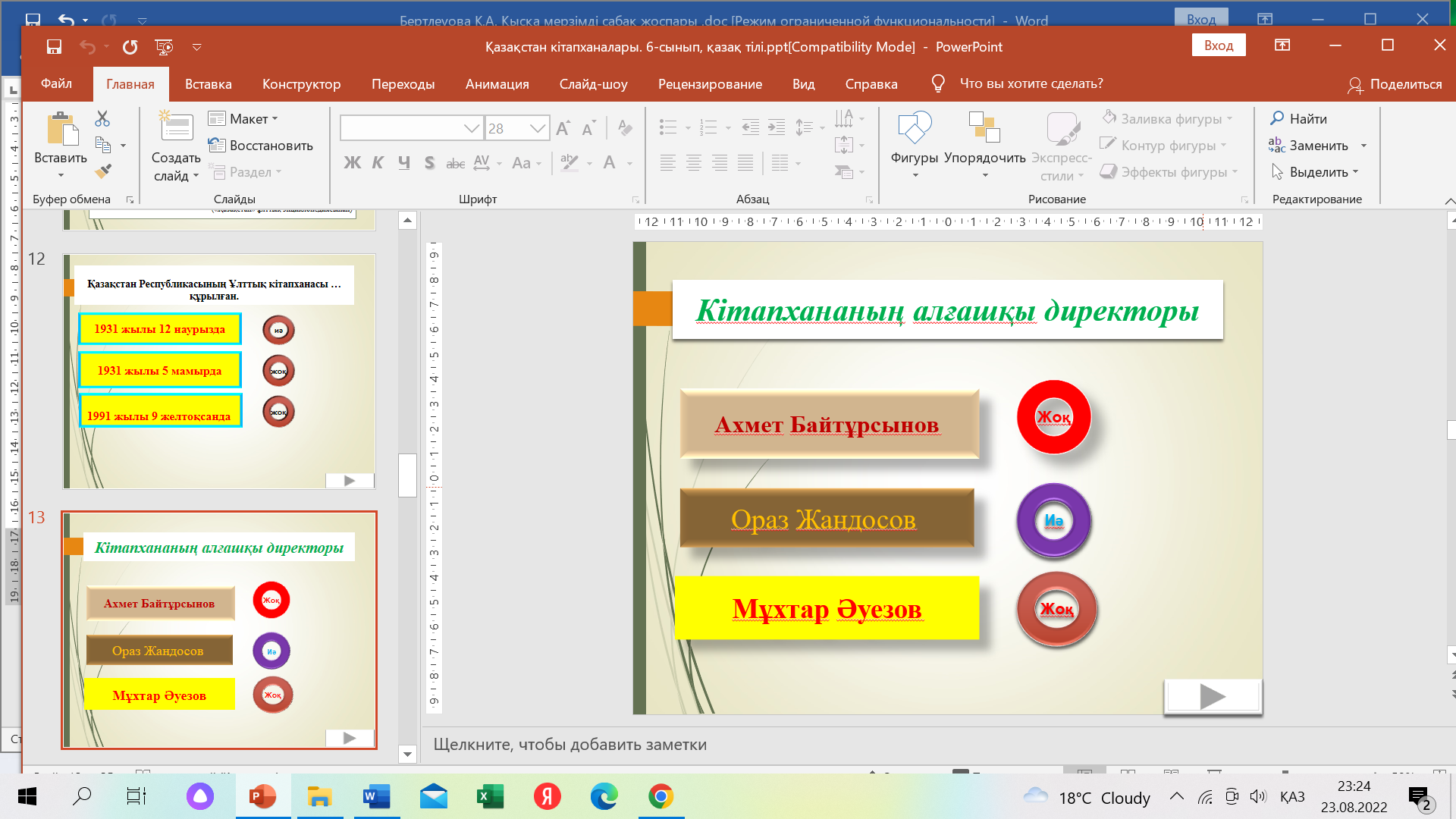Toggle Italic (К) formatting
This screenshot has width=1456, height=819.
point(378,162)
